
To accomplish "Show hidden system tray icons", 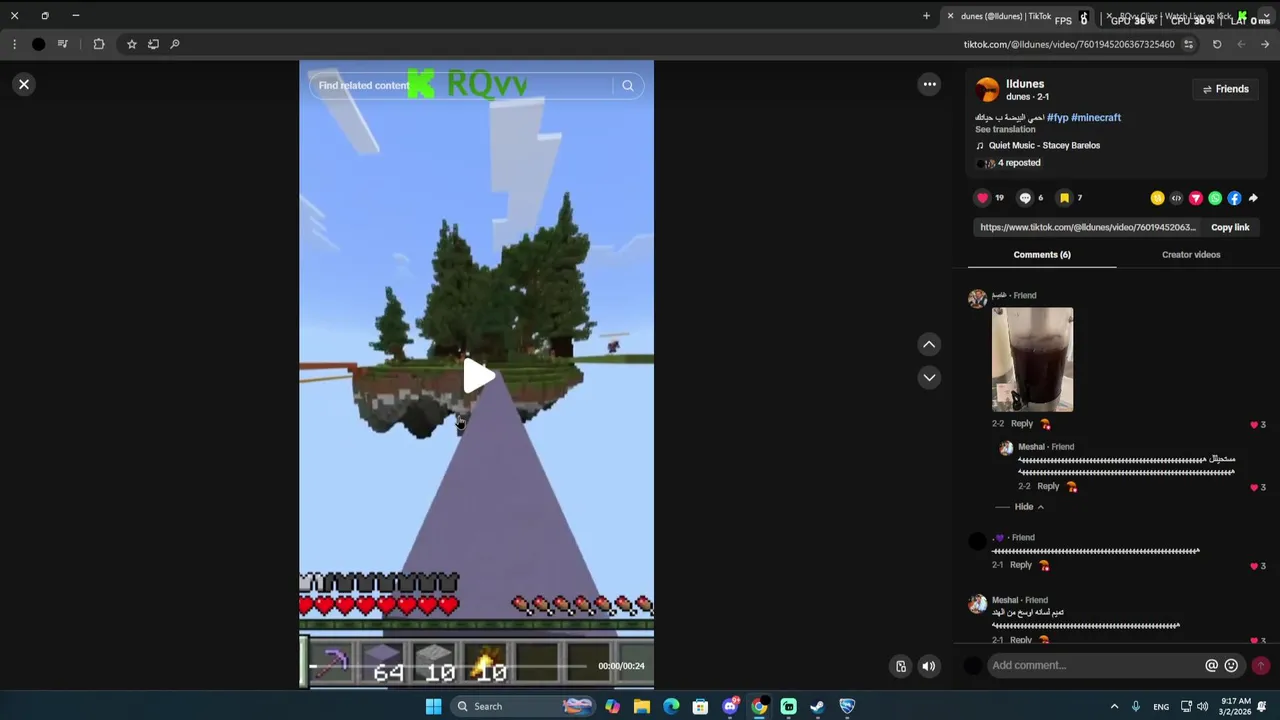I will click(1114, 707).
